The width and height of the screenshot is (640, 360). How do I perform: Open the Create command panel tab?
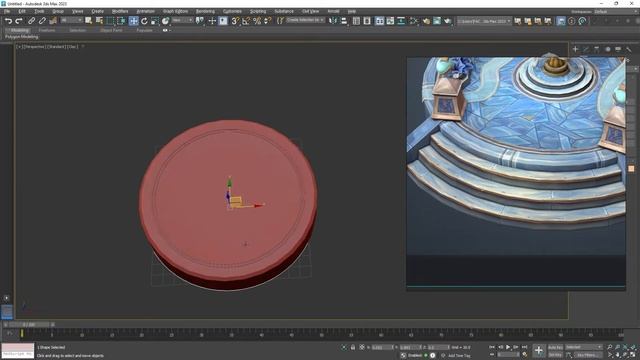(x=576, y=49)
